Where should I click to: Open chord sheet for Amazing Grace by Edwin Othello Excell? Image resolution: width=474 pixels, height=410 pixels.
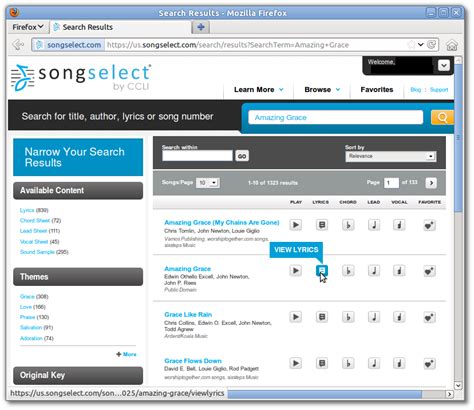tap(348, 271)
